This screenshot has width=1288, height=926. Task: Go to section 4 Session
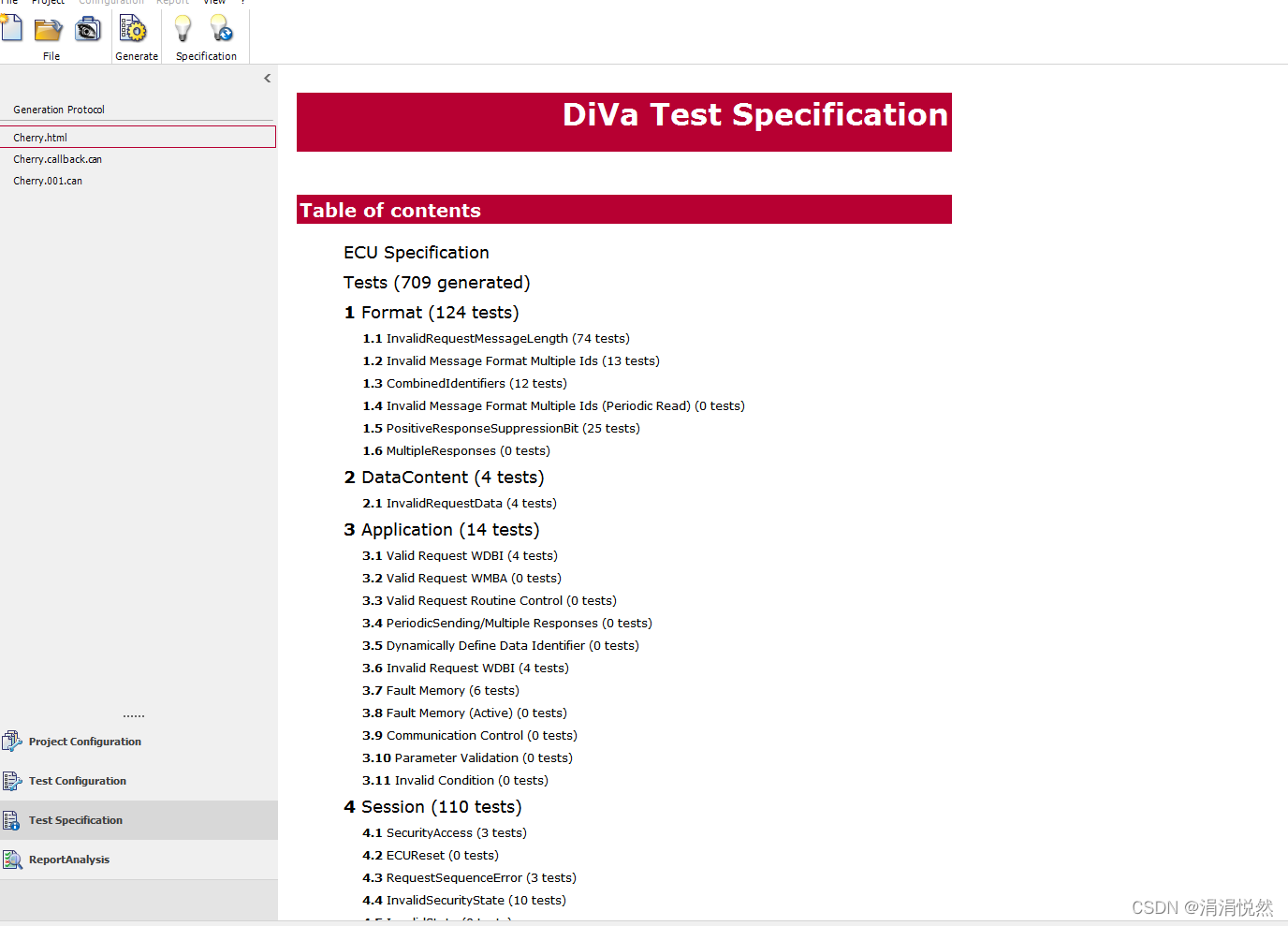(432, 807)
